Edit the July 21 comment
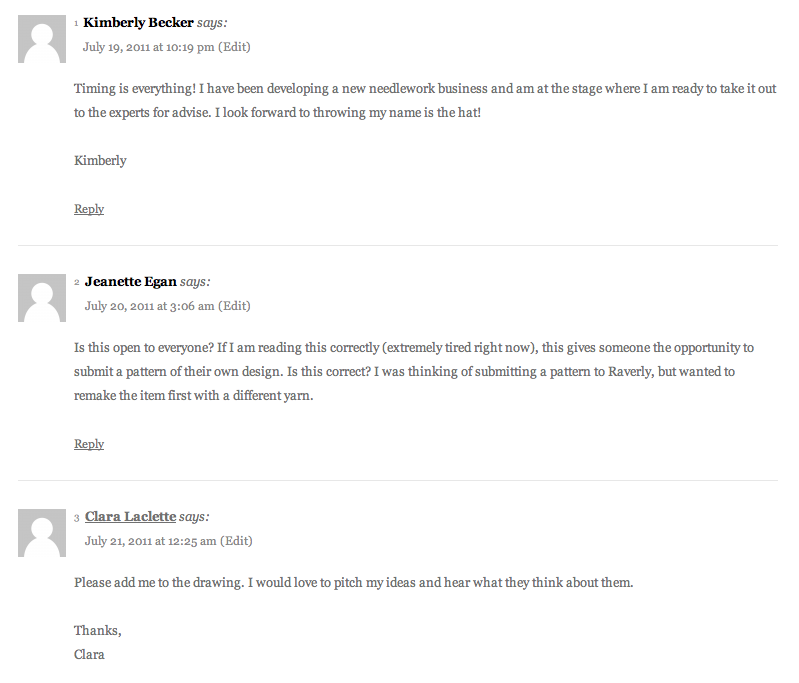 point(236,541)
